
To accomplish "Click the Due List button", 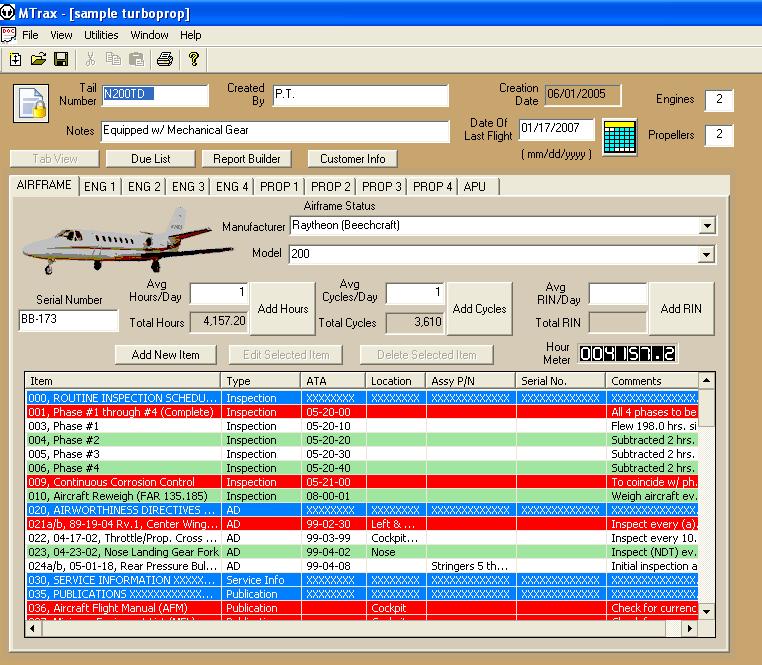I will 151,159.
